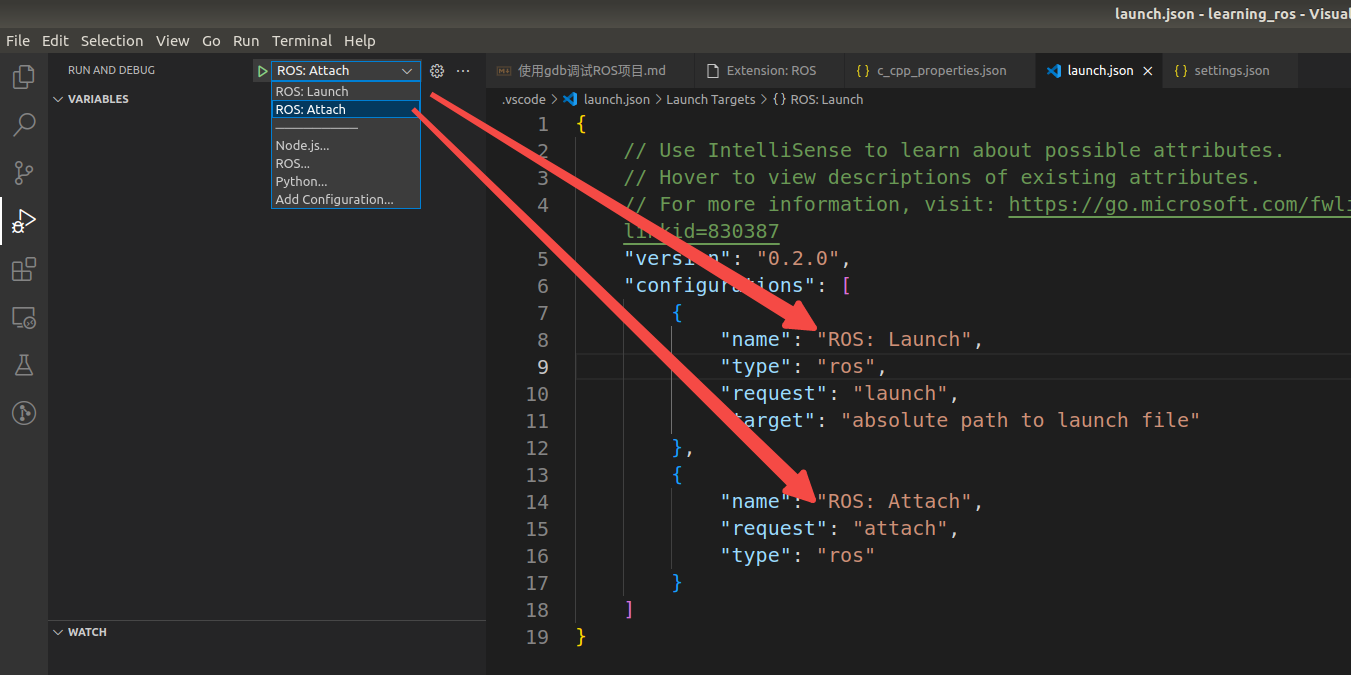Switch to the c_cpp_properties.json tab
1351x675 pixels.
pyautogui.click(x=941, y=71)
